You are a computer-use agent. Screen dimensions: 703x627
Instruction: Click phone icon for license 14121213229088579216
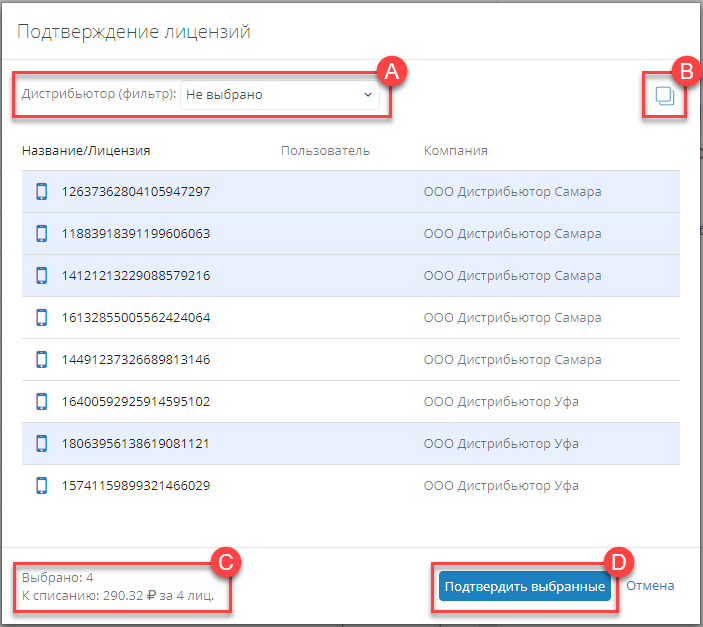pyautogui.click(x=42, y=276)
